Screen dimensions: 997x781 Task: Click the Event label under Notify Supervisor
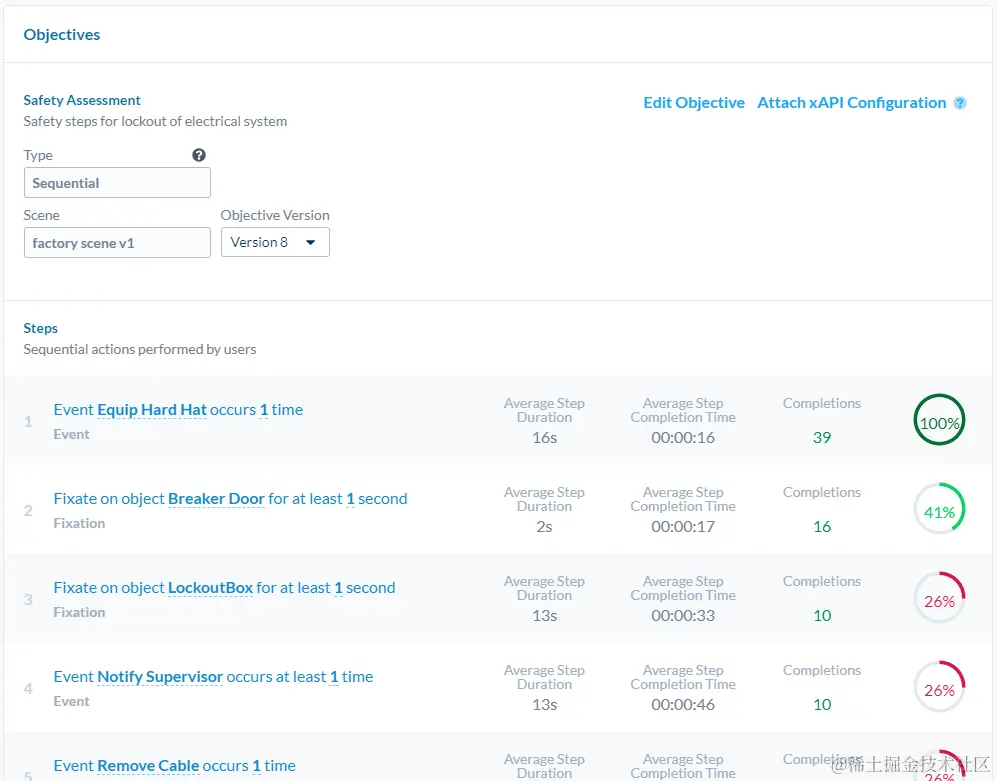71,702
